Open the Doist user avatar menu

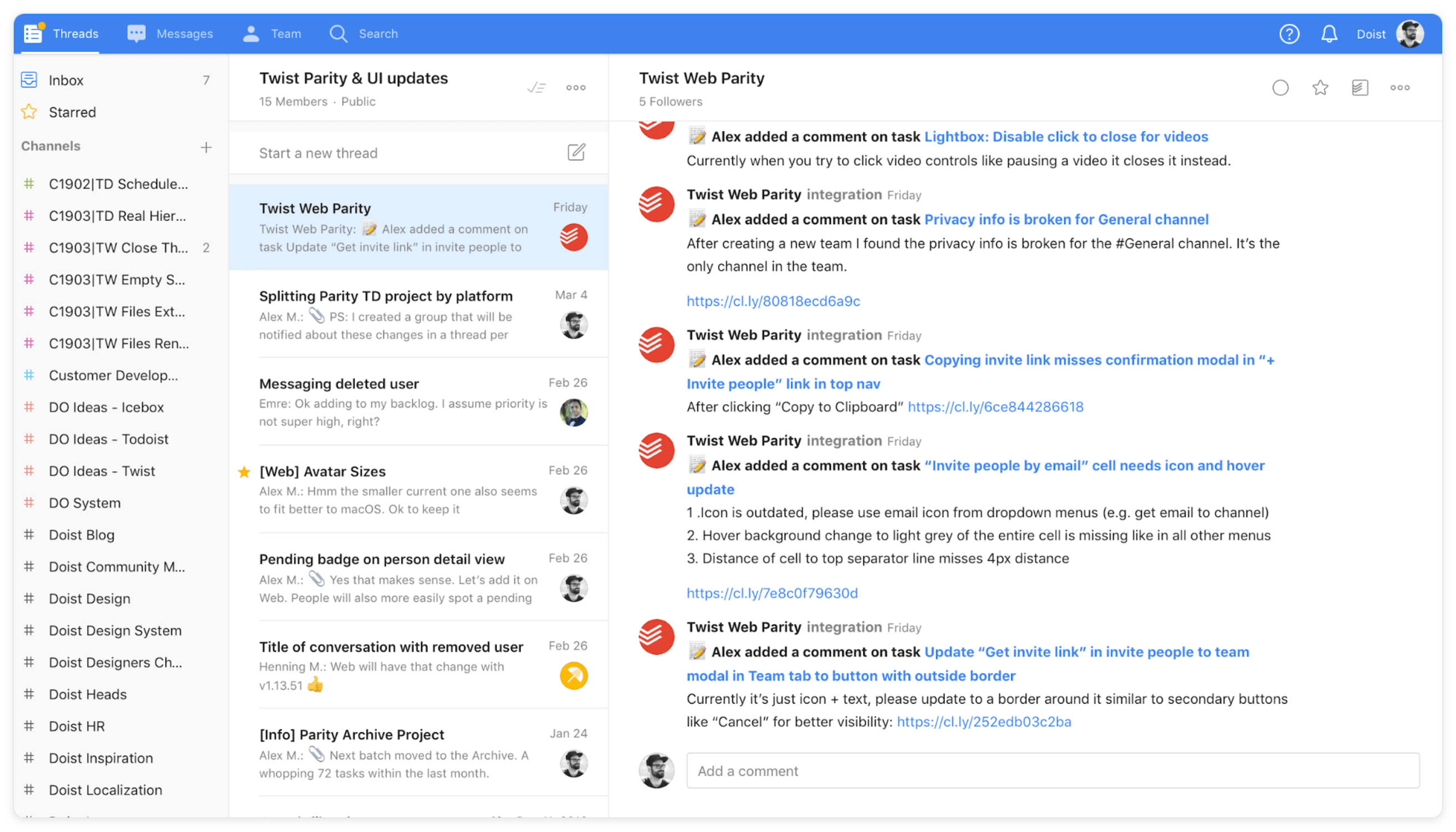1409,34
